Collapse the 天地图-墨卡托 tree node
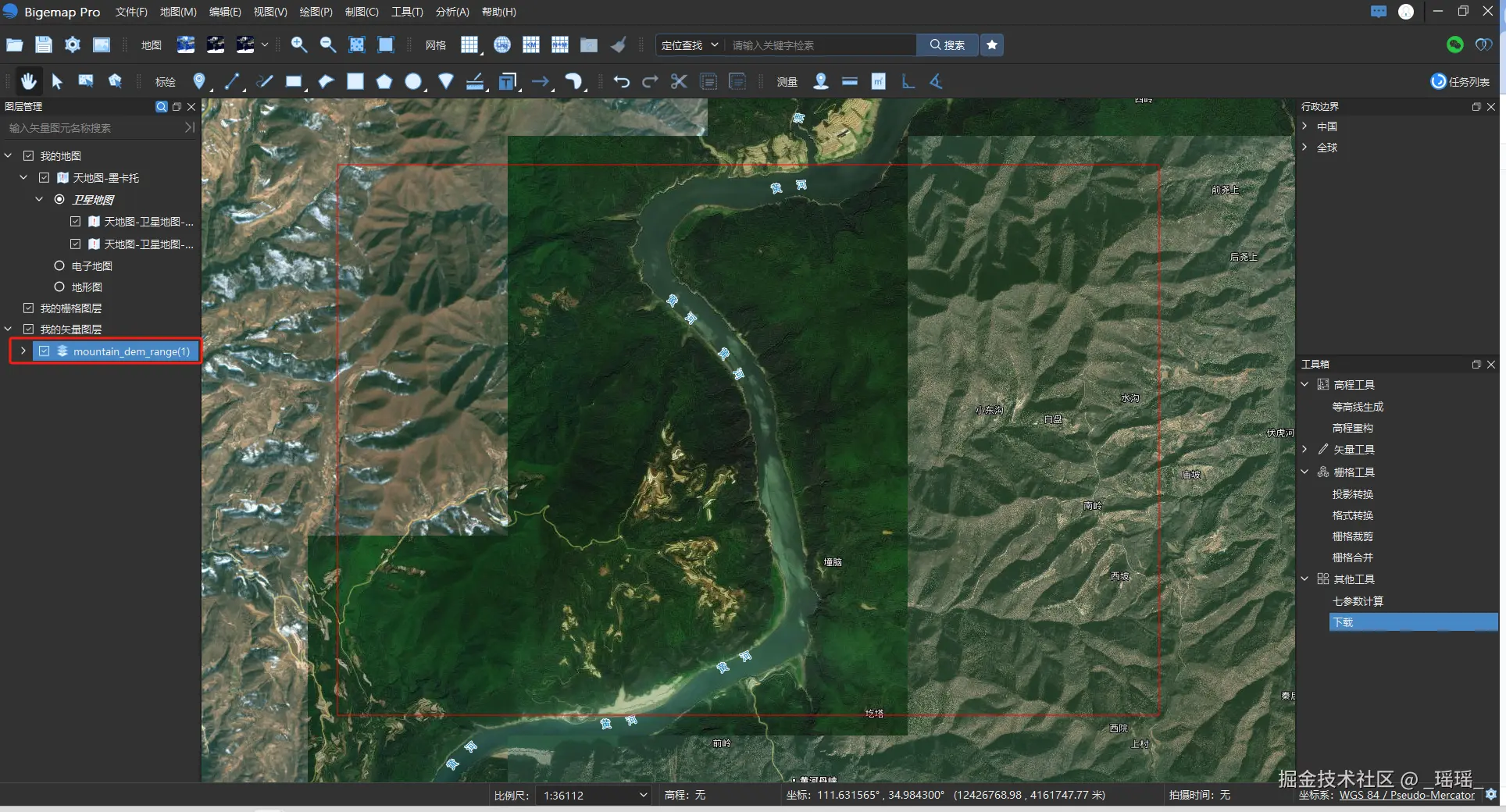Image resolution: width=1506 pixels, height=812 pixels. tap(23, 178)
